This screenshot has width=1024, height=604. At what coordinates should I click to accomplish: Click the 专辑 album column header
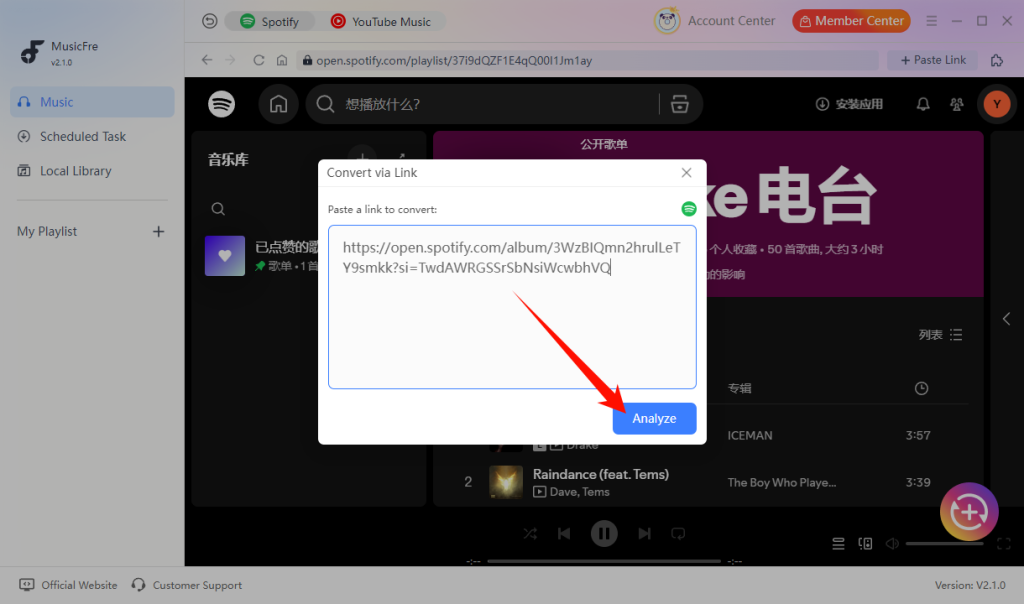[739, 389]
